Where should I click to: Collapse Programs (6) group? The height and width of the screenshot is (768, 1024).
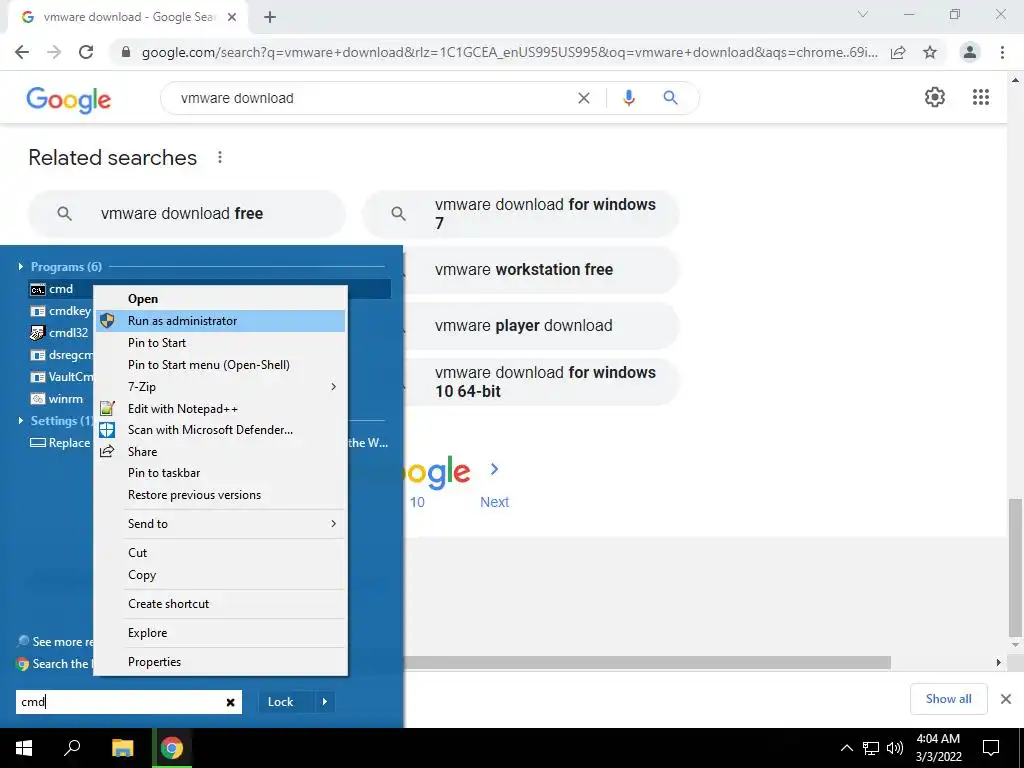click(20, 266)
